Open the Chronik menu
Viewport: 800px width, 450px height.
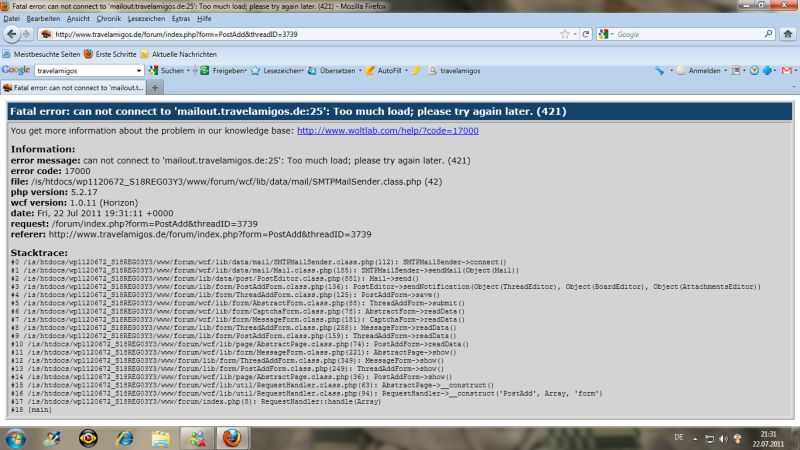[109, 18]
